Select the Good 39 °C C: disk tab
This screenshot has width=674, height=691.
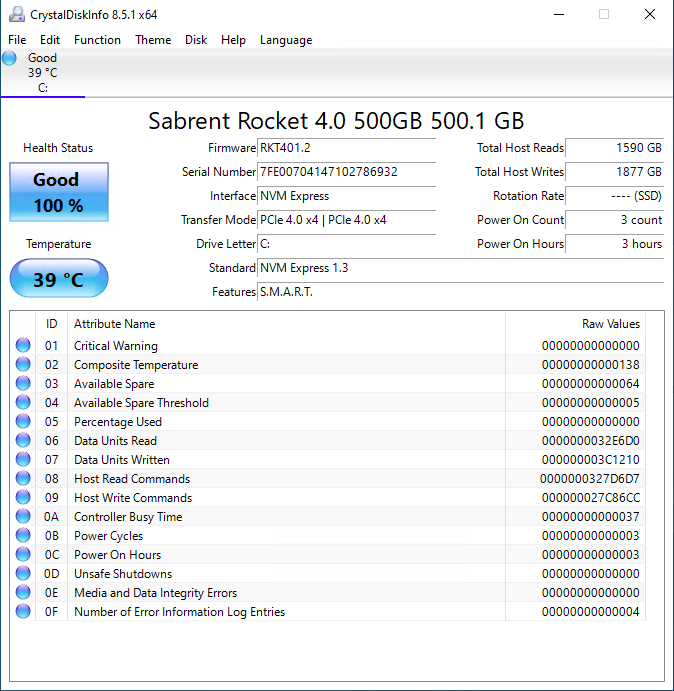coord(42,73)
